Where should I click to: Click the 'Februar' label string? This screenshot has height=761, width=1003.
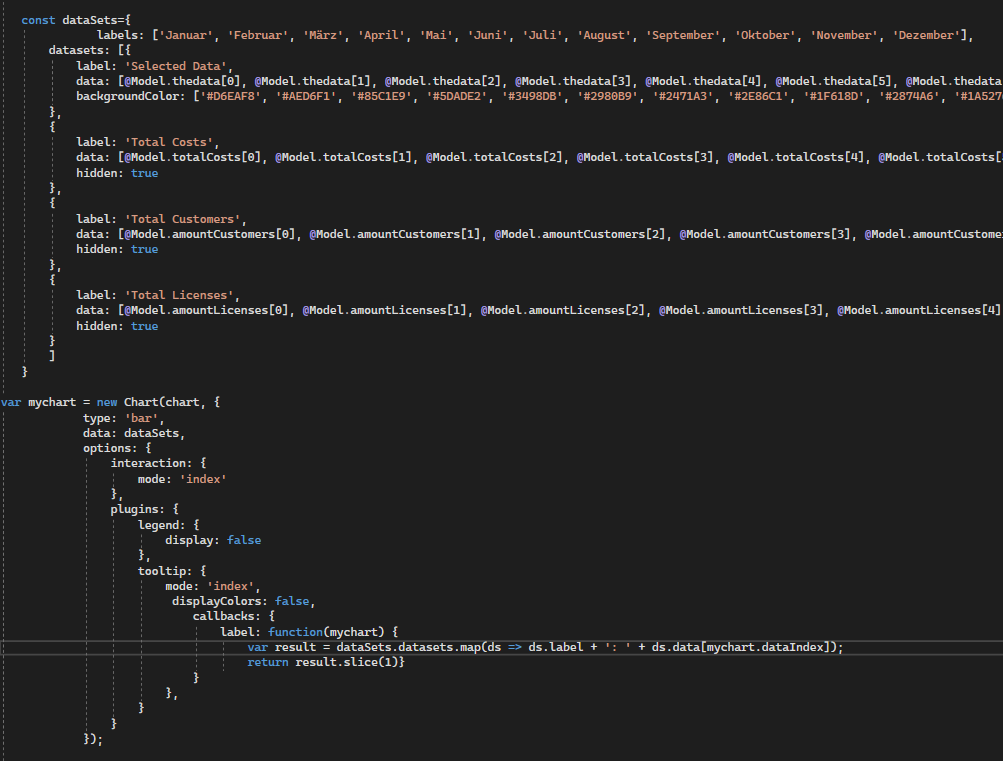tap(256, 35)
